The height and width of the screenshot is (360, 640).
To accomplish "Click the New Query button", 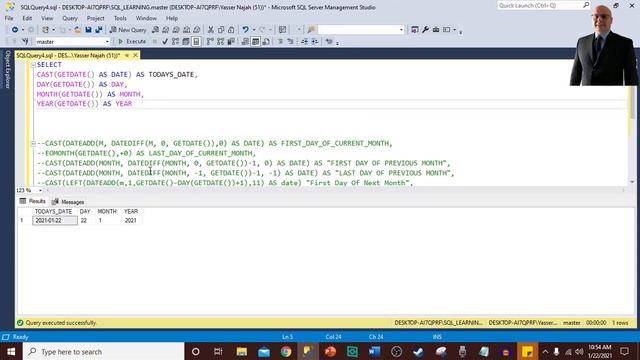I will tap(128, 30).
